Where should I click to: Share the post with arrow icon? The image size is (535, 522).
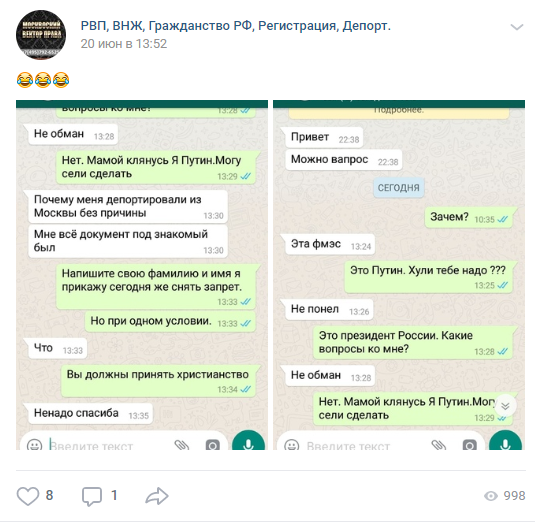coord(157,496)
